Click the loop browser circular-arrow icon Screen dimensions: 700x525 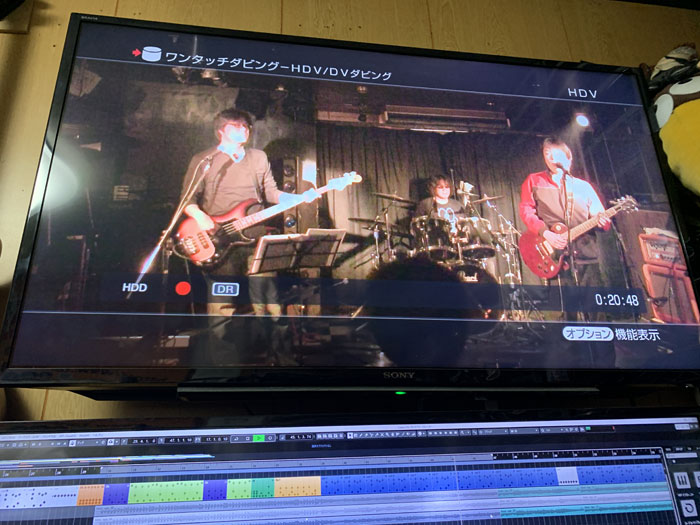(689, 508)
